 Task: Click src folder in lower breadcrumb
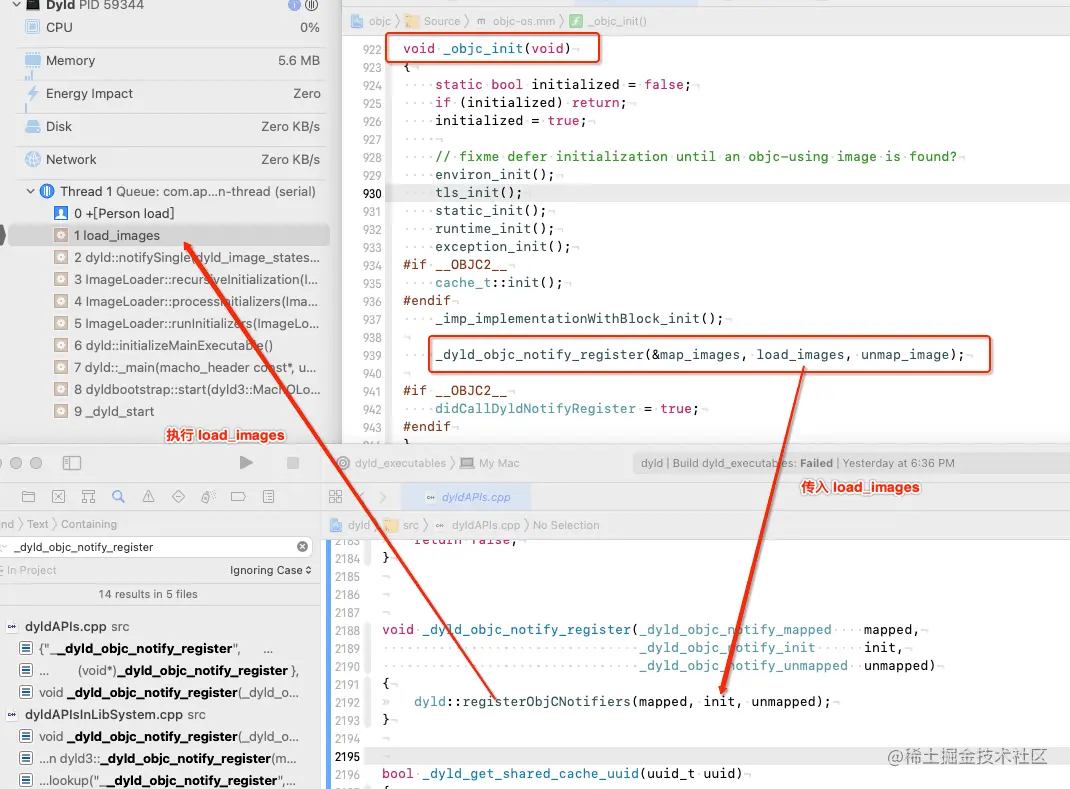pyautogui.click(x=402, y=525)
